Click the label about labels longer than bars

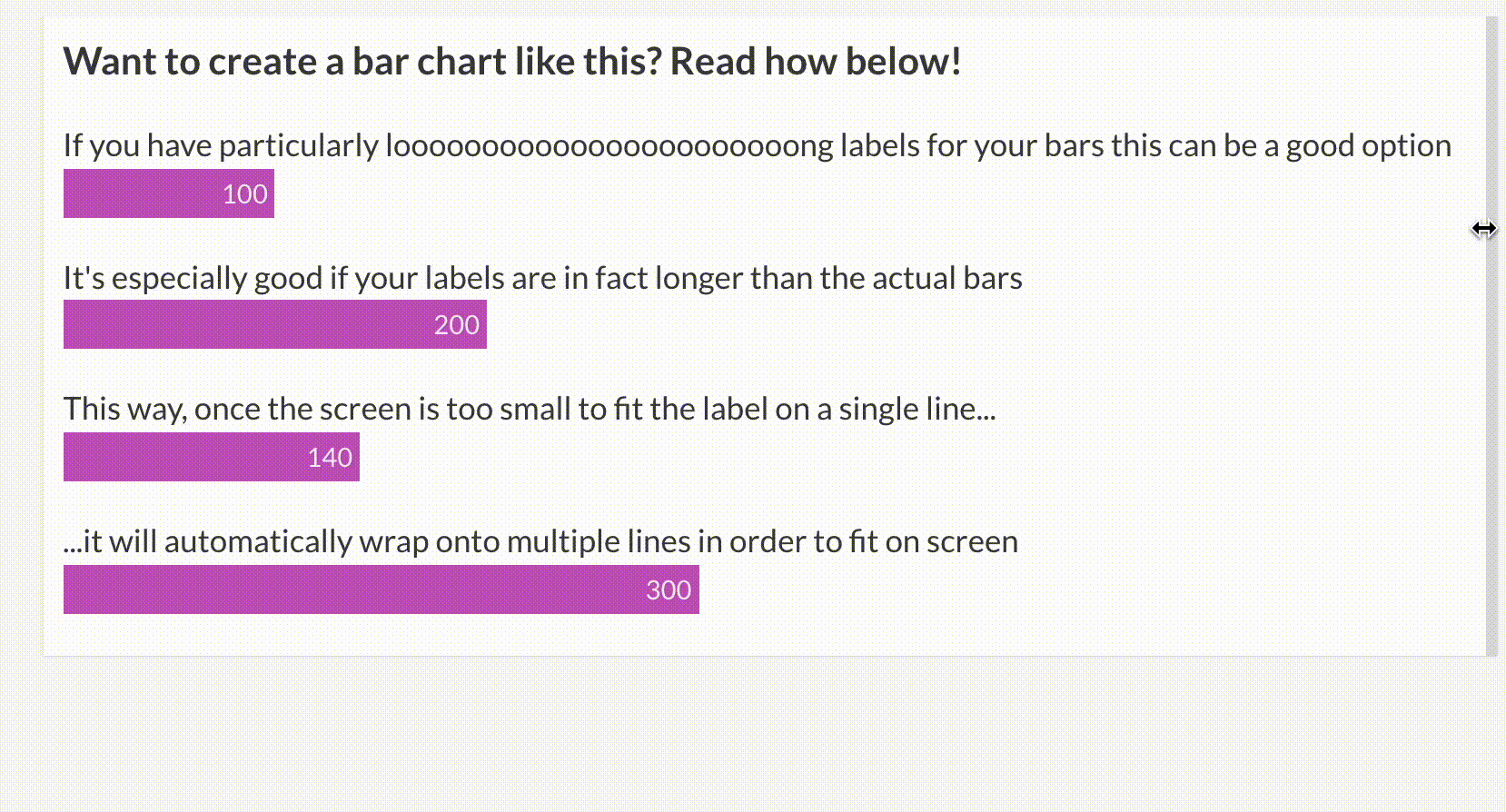(x=543, y=278)
